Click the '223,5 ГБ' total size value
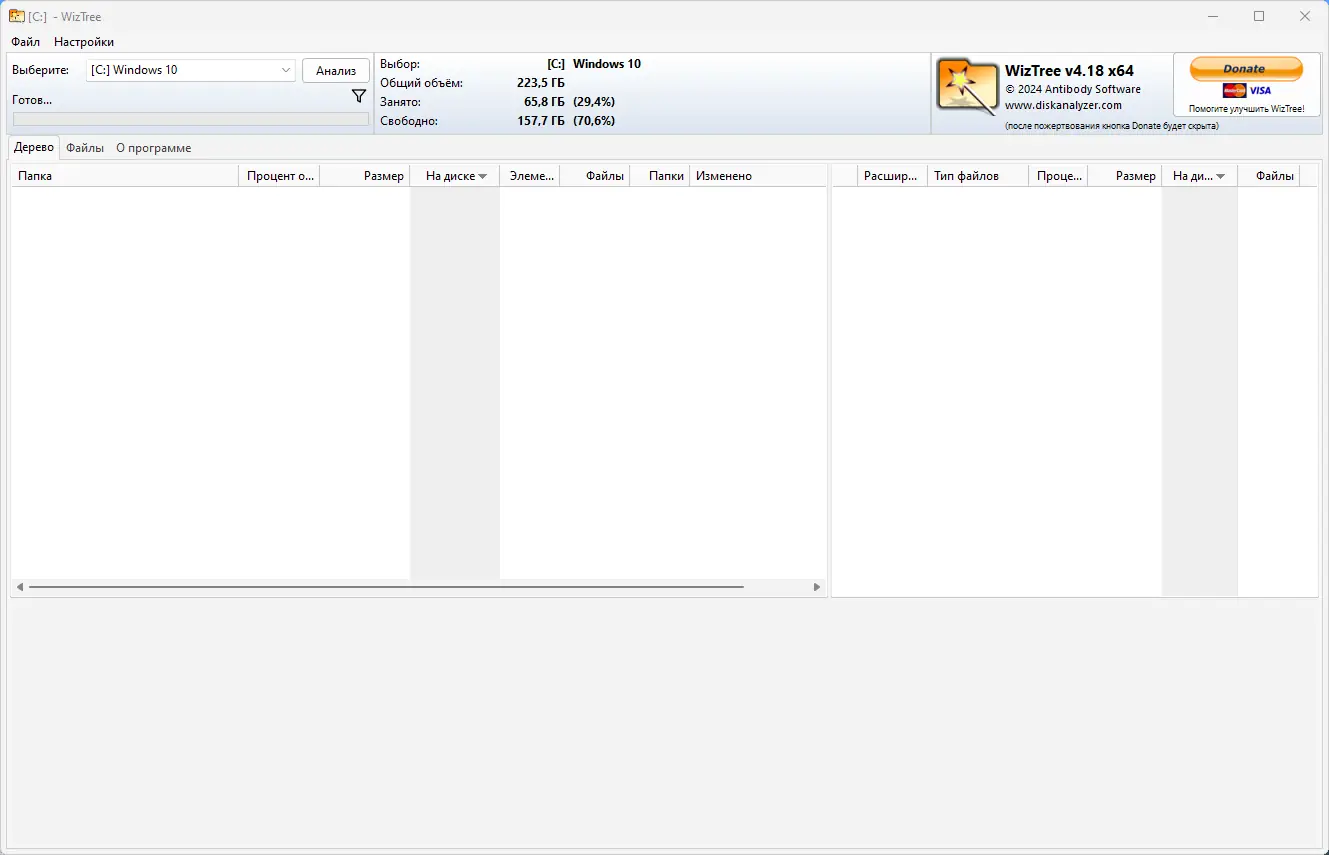The height and width of the screenshot is (855, 1329). coord(541,83)
